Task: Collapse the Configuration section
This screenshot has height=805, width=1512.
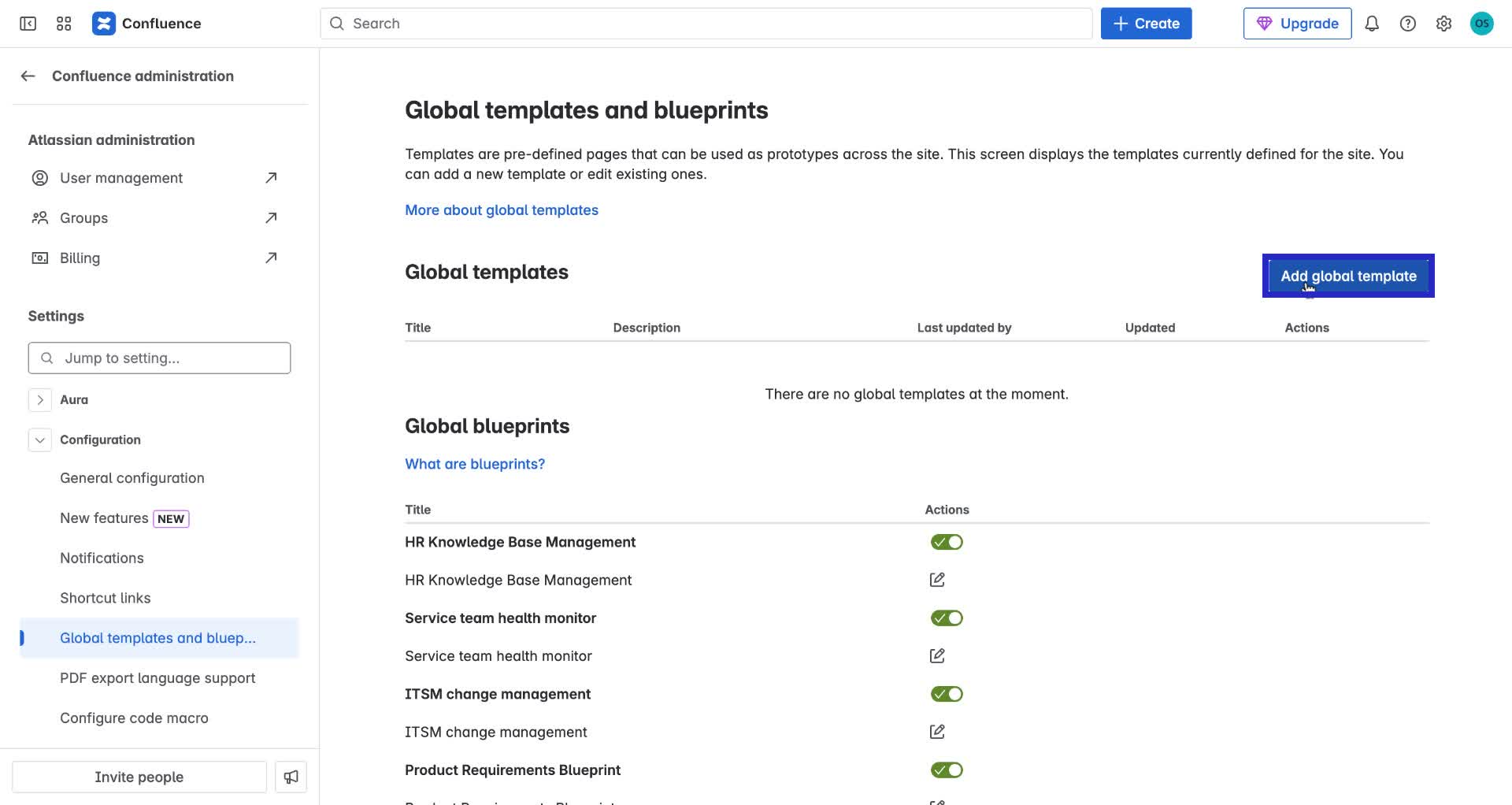Action: click(40, 440)
